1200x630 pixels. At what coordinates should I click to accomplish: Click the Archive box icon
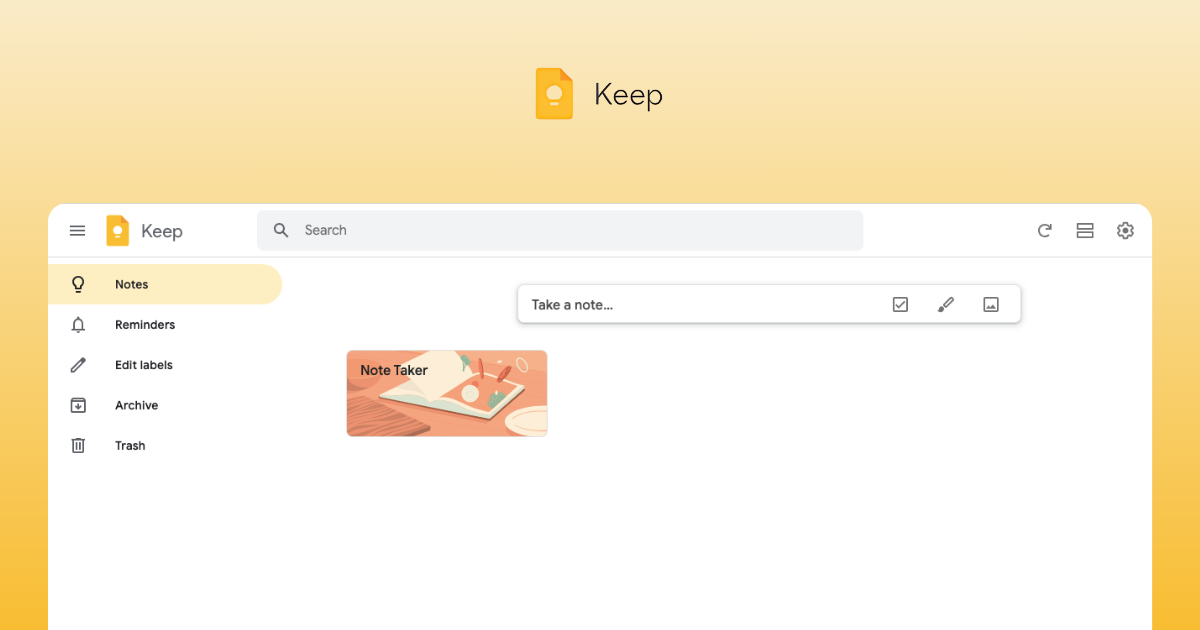click(78, 405)
